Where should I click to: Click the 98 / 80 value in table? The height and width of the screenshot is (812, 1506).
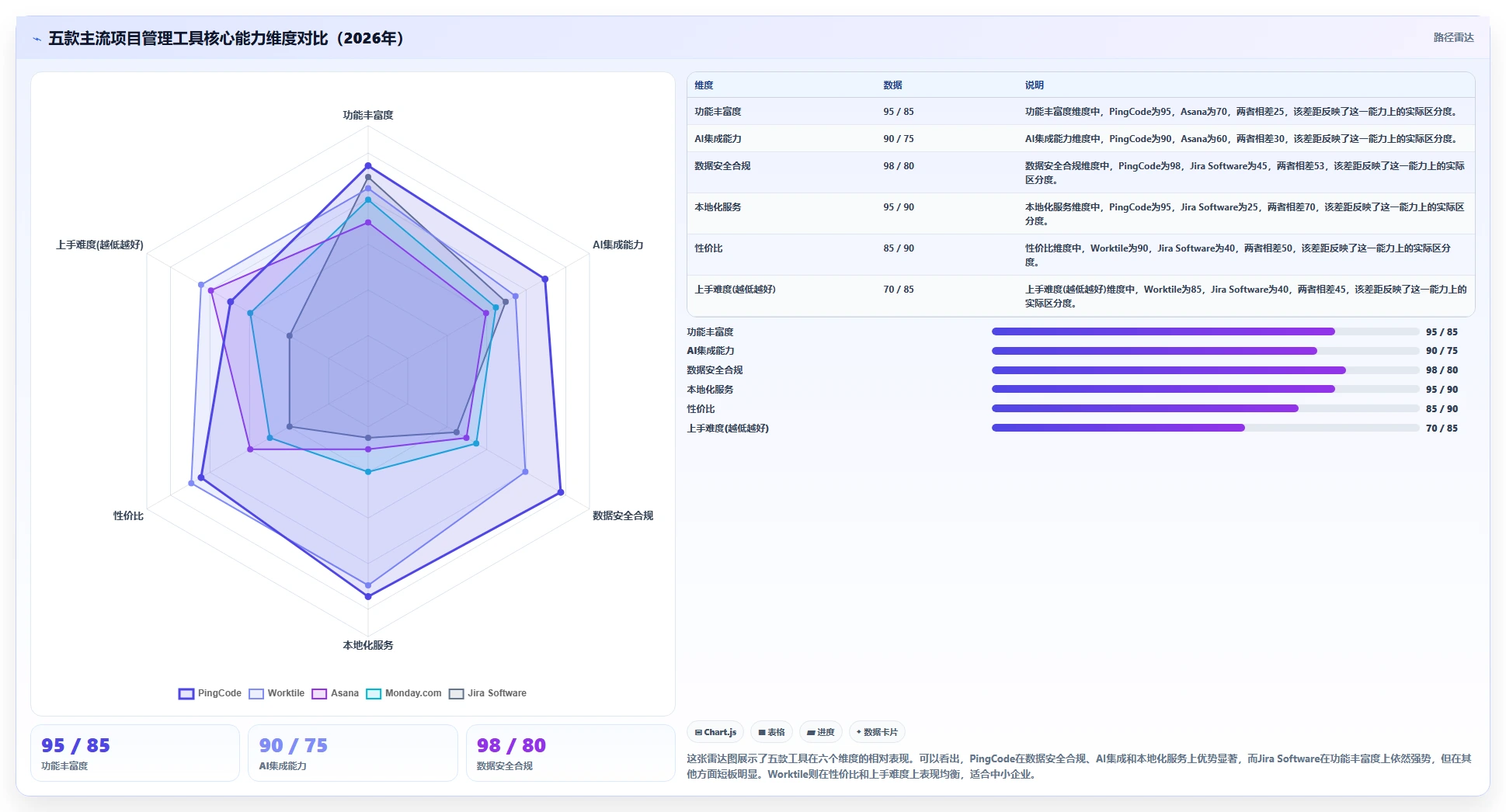click(x=899, y=166)
